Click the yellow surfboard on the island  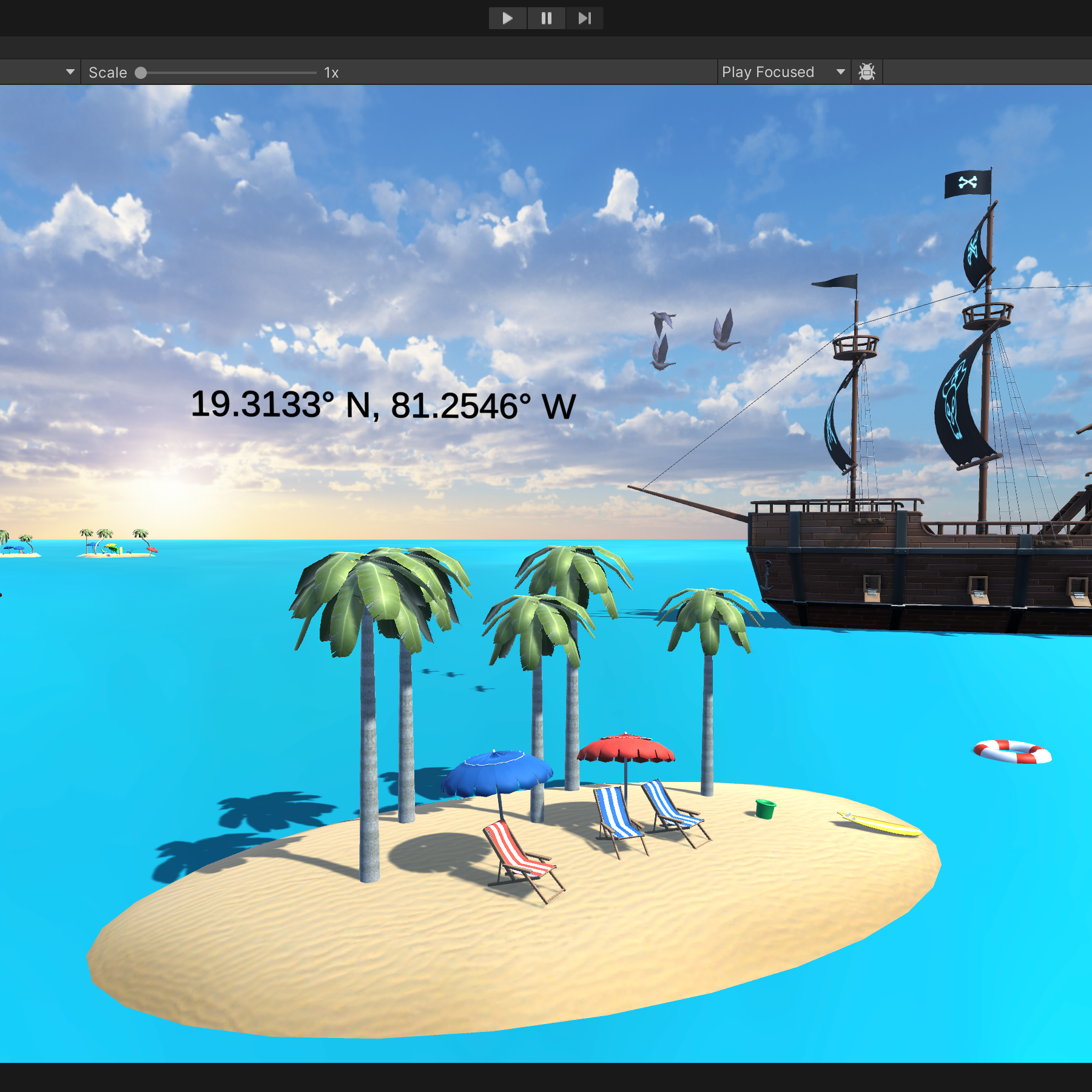point(879,823)
